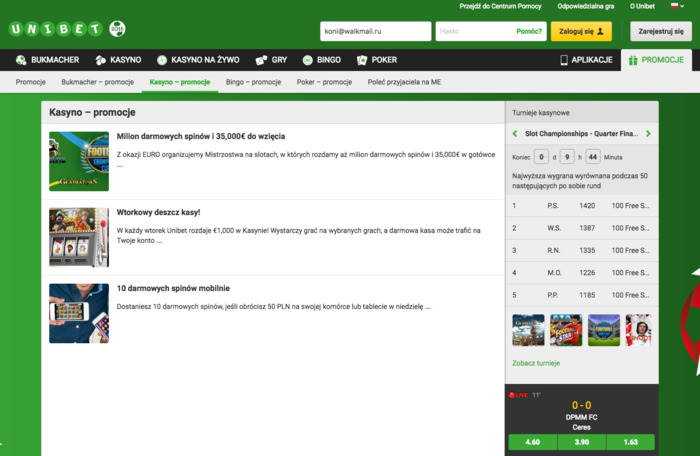This screenshot has height=456, width=700.
Task: Click the email input field
Action: (x=375, y=31)
